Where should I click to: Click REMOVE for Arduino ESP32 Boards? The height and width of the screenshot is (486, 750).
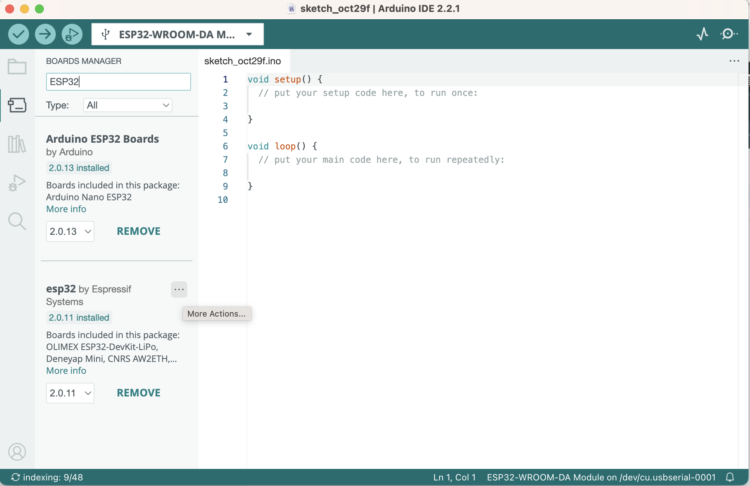click(138, 231)
